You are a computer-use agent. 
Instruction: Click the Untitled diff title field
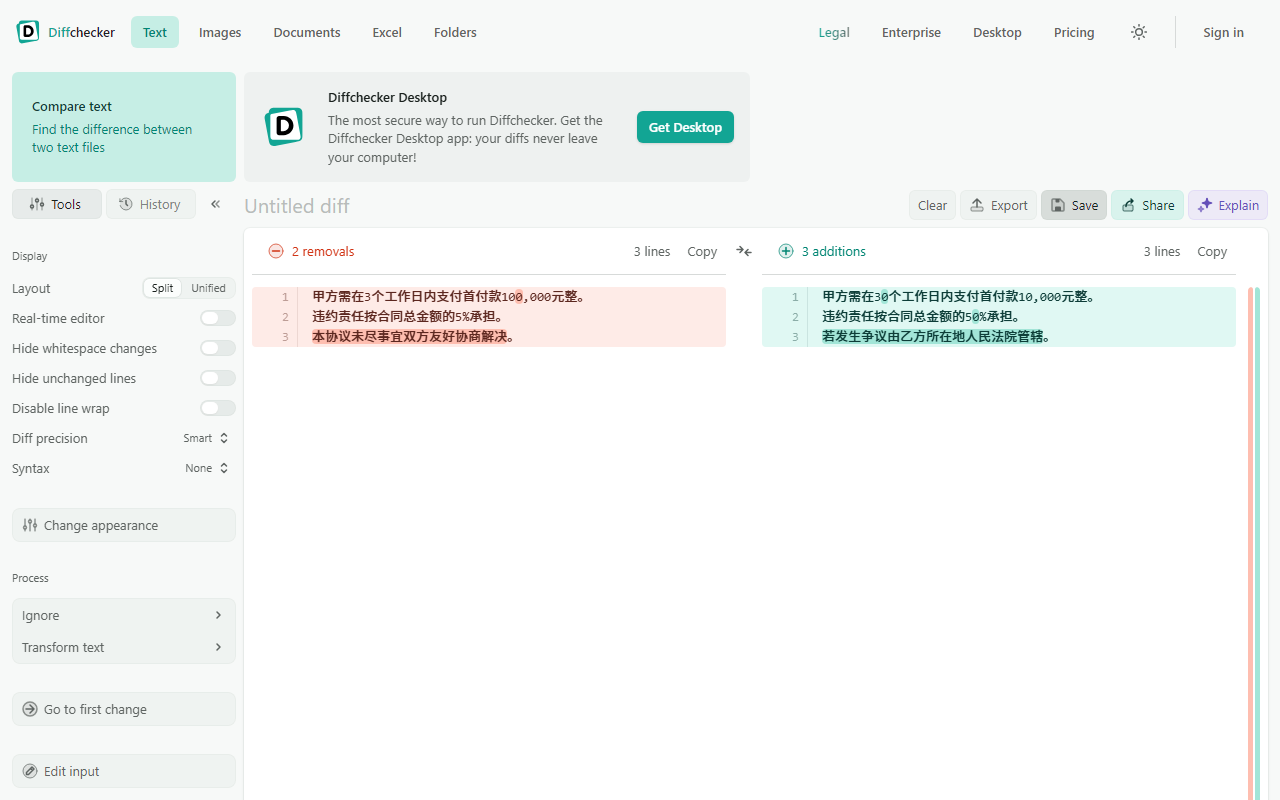pos(297,206)
